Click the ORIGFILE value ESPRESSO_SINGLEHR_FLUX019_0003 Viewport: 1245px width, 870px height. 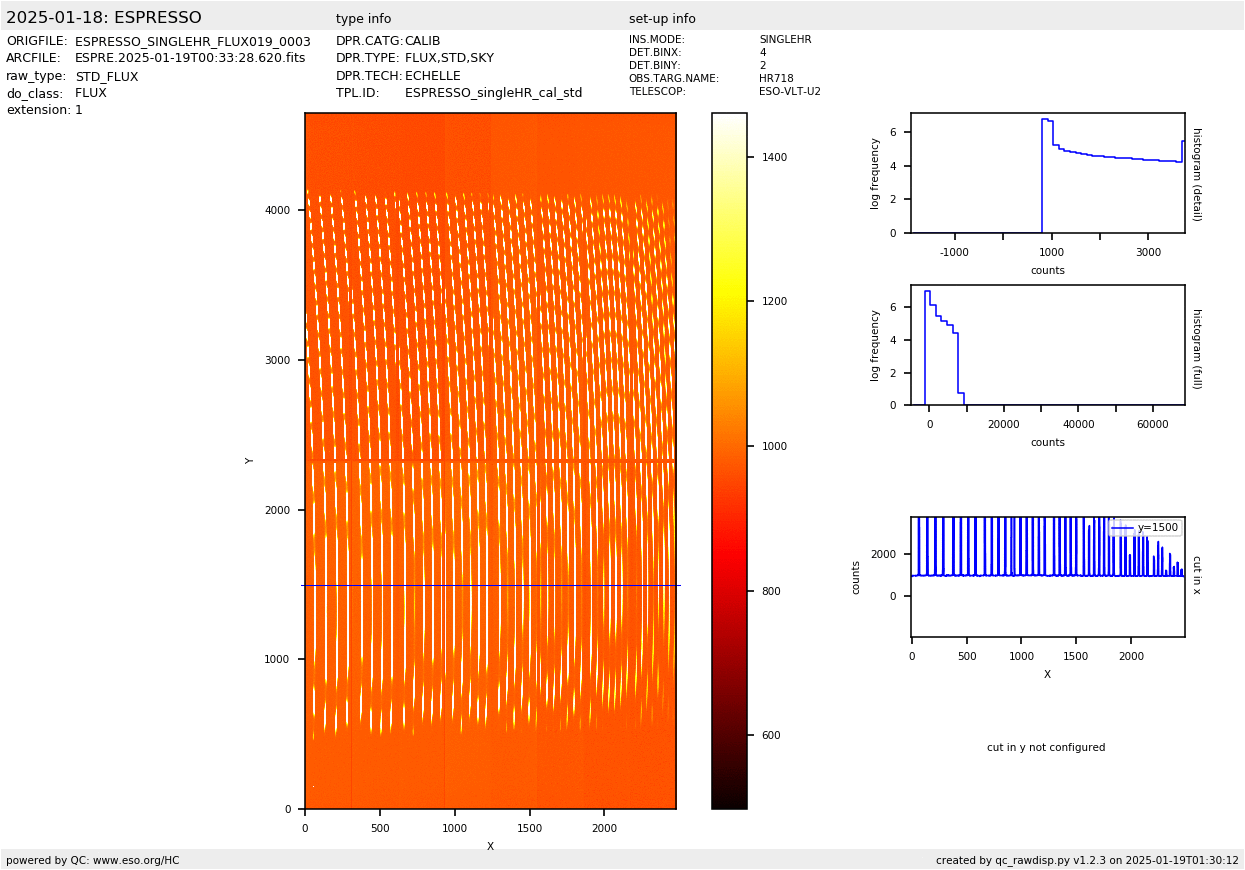click(192, 42)
